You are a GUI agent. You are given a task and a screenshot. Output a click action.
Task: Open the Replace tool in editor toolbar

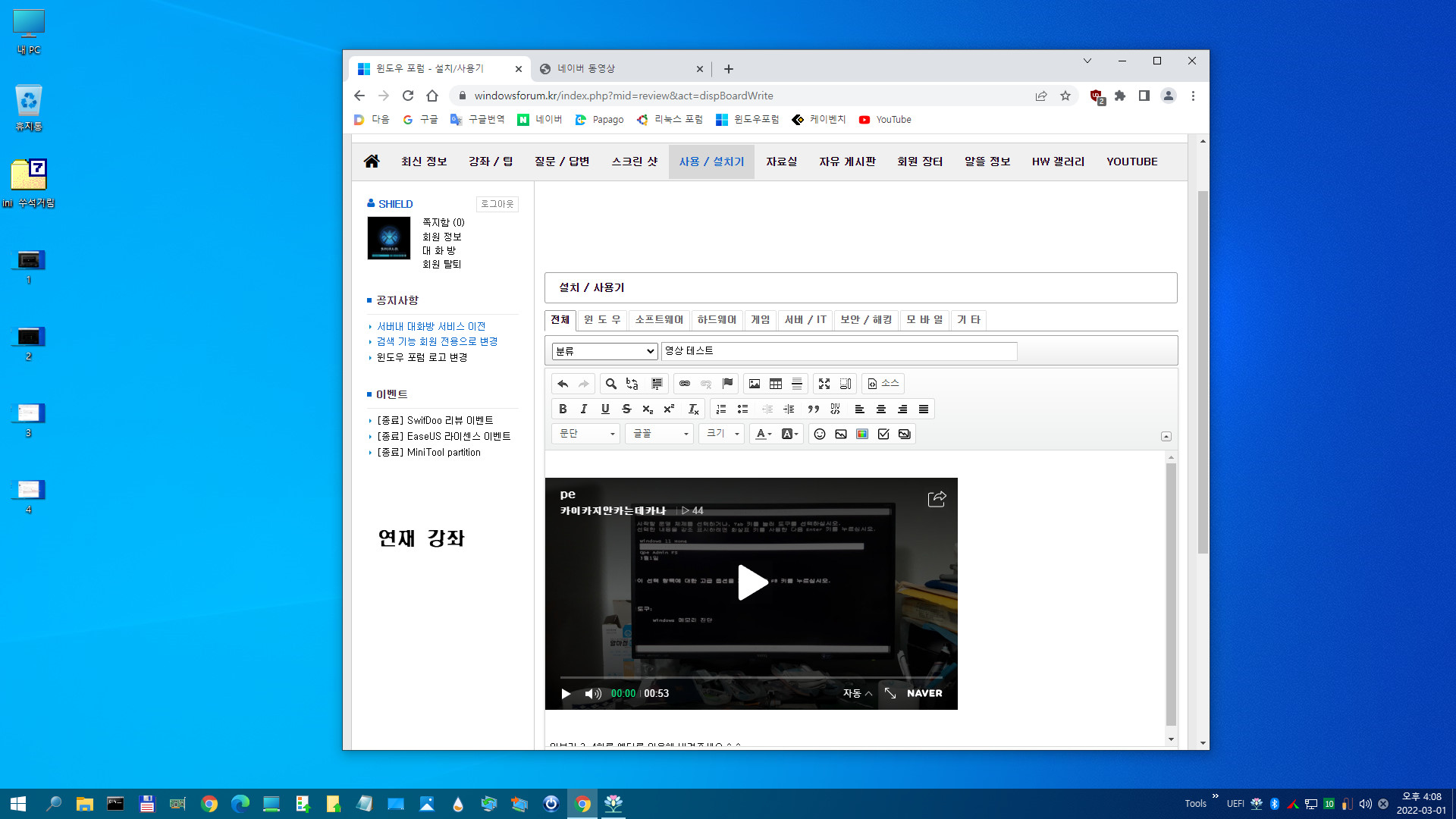tap(632, 384)
